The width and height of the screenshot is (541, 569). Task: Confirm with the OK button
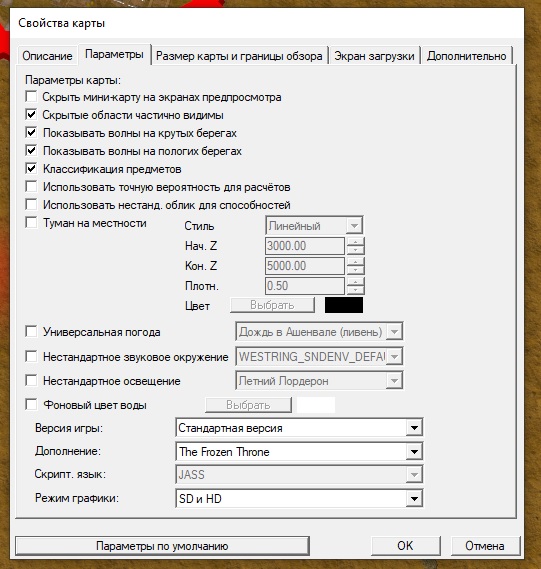405,546
